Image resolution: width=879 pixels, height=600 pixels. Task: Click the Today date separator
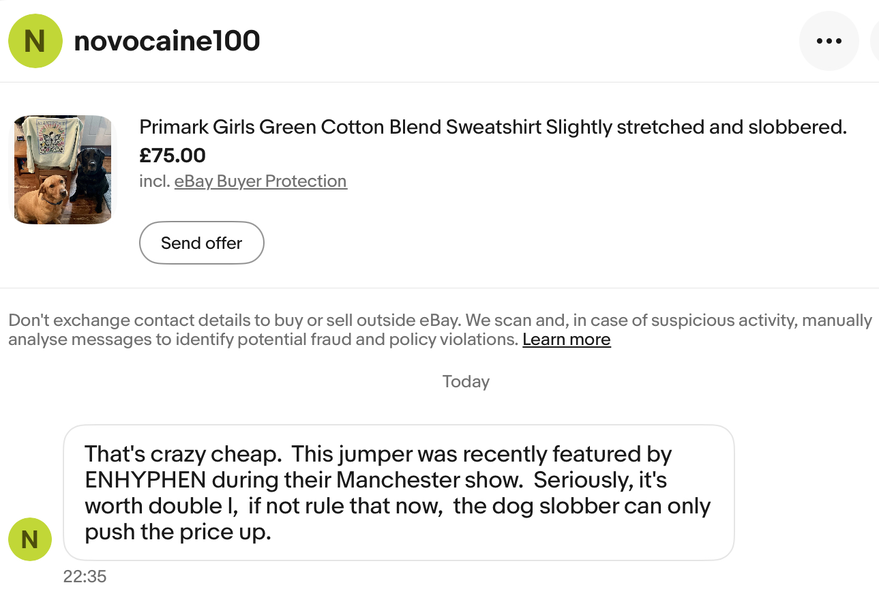click(x=466, y=381)
